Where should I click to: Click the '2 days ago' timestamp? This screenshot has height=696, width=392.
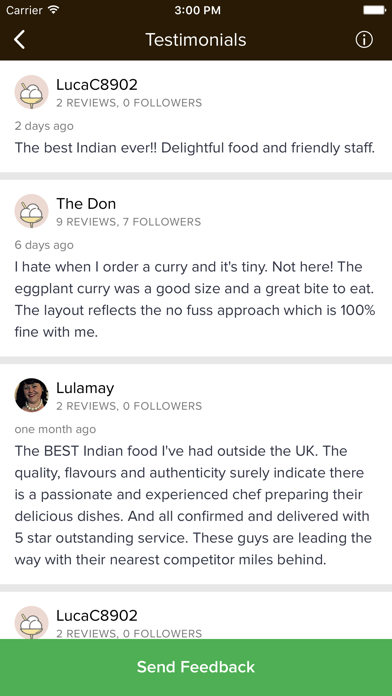[x=44, y=126]
